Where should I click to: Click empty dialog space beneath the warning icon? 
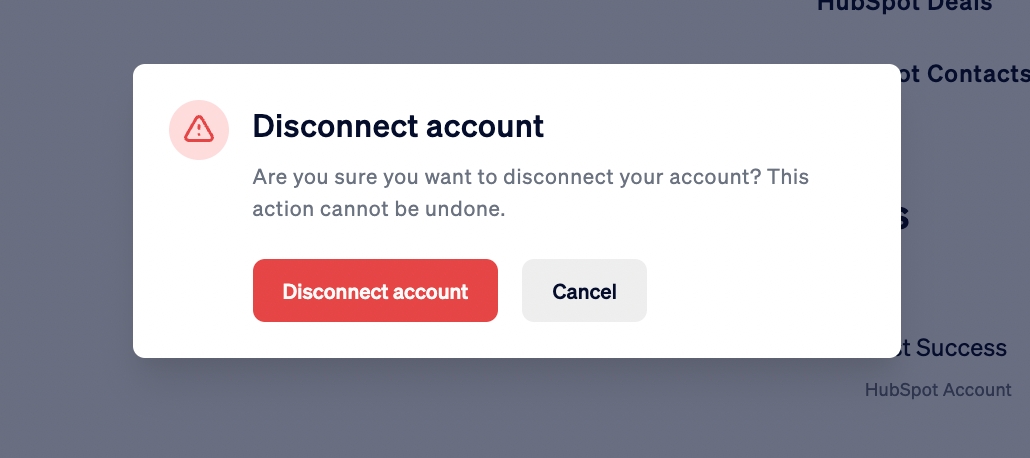(199, 250)
